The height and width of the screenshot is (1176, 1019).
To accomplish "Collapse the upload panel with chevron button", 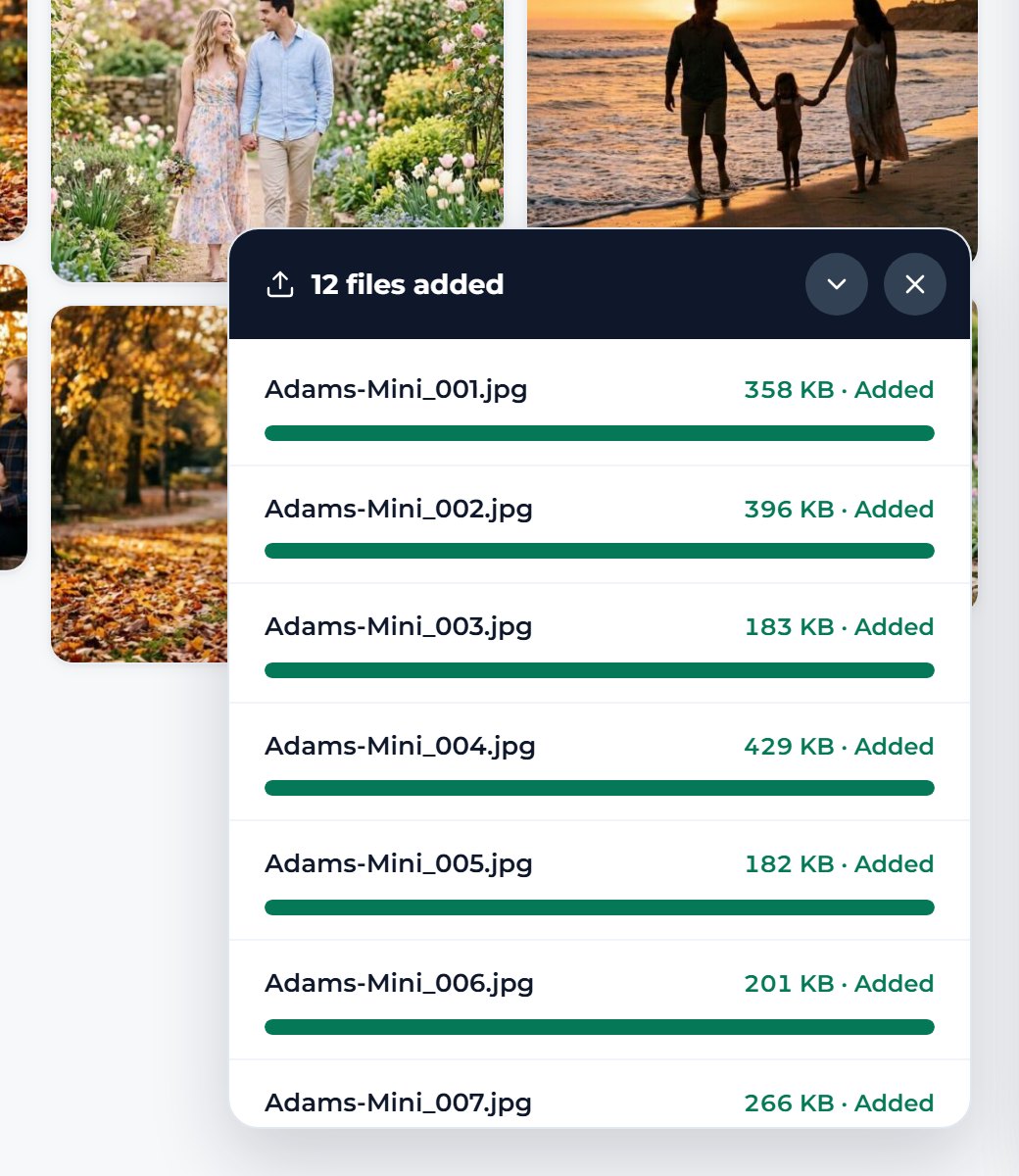I will 837,284.
